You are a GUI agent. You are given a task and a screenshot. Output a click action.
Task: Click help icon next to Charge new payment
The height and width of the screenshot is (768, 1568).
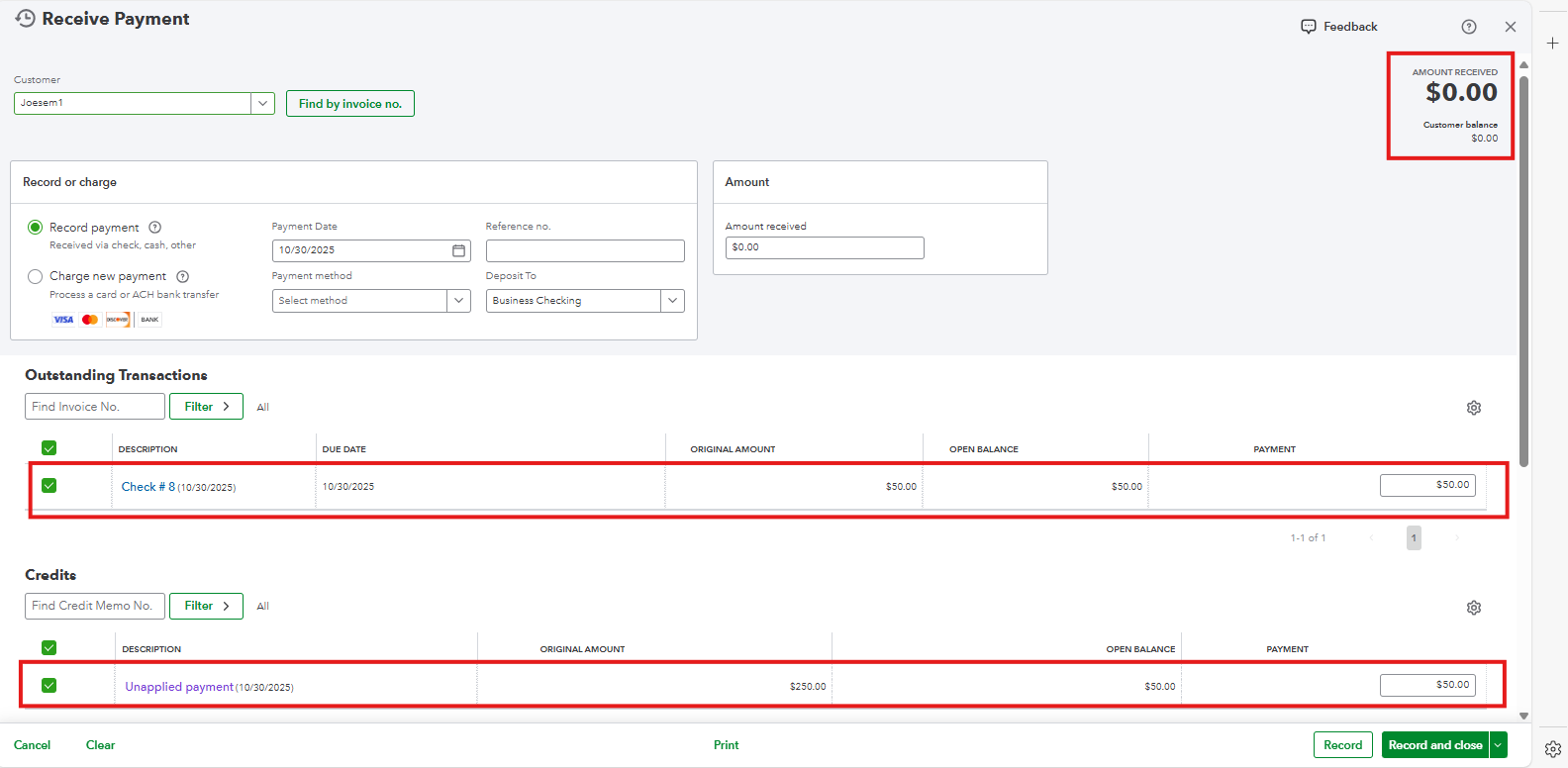click(x=183, y=277)
